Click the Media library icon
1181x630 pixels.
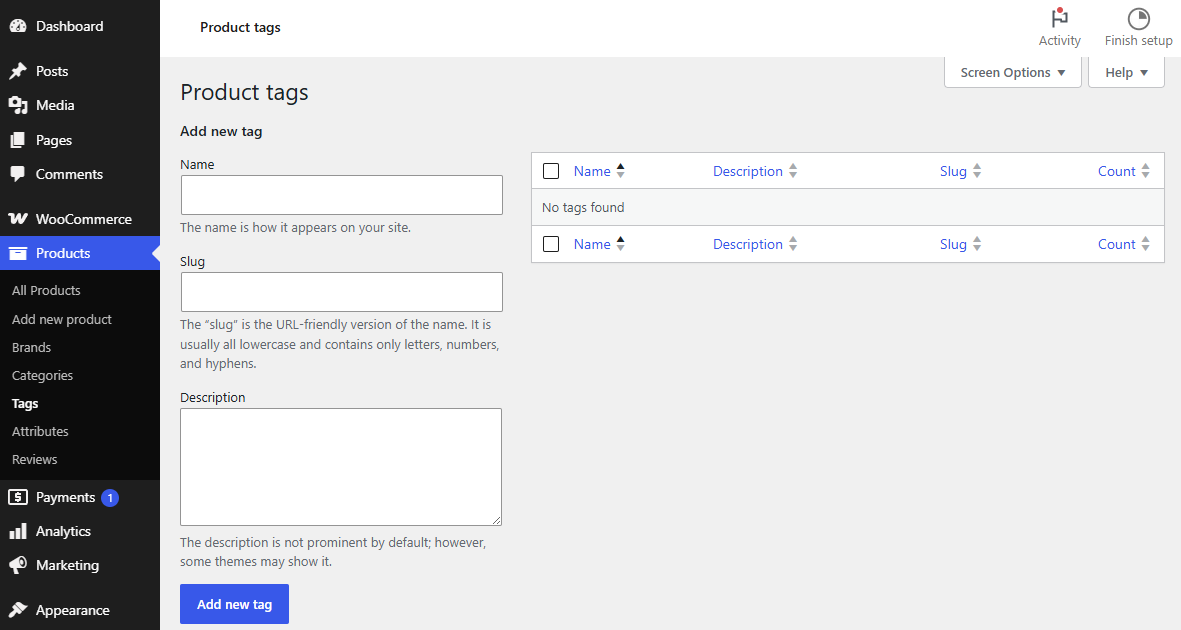point(18,106)
